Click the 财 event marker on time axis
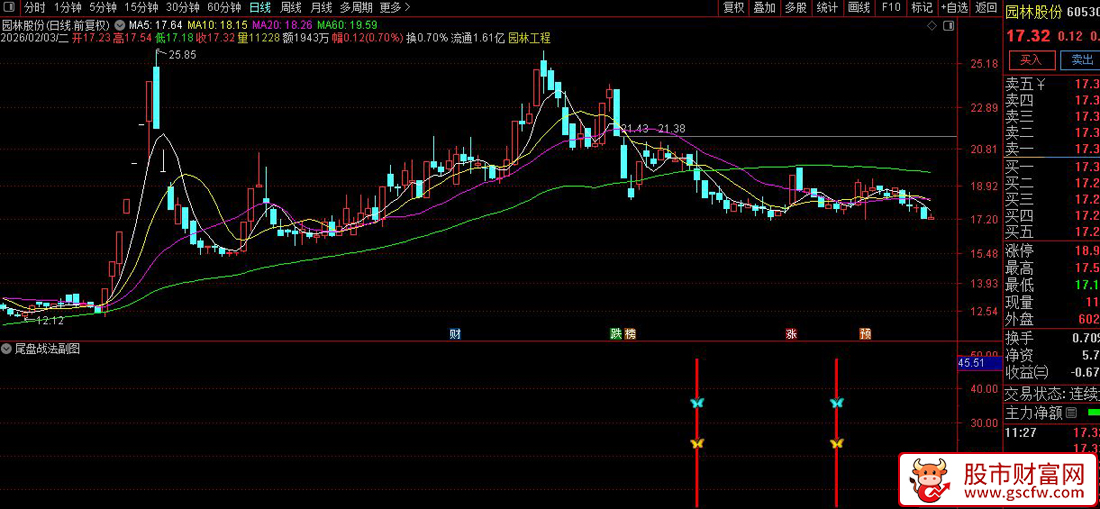The image size is (1100, 509). click(455, 334)
